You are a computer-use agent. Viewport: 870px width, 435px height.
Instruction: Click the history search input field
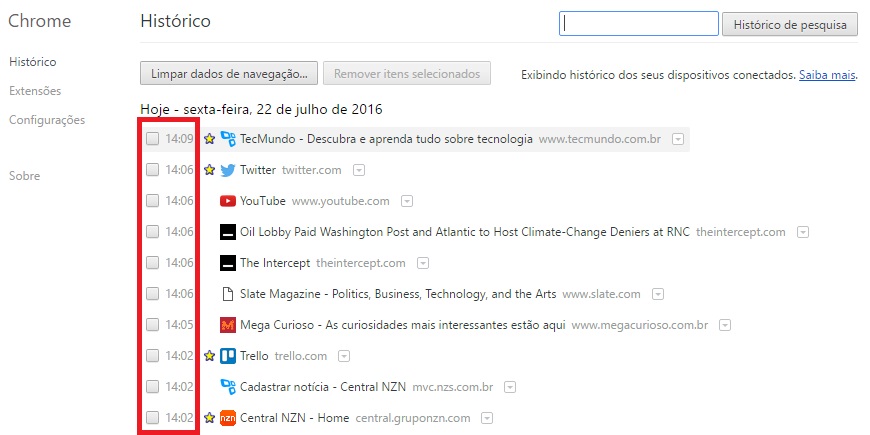[639, 24]
